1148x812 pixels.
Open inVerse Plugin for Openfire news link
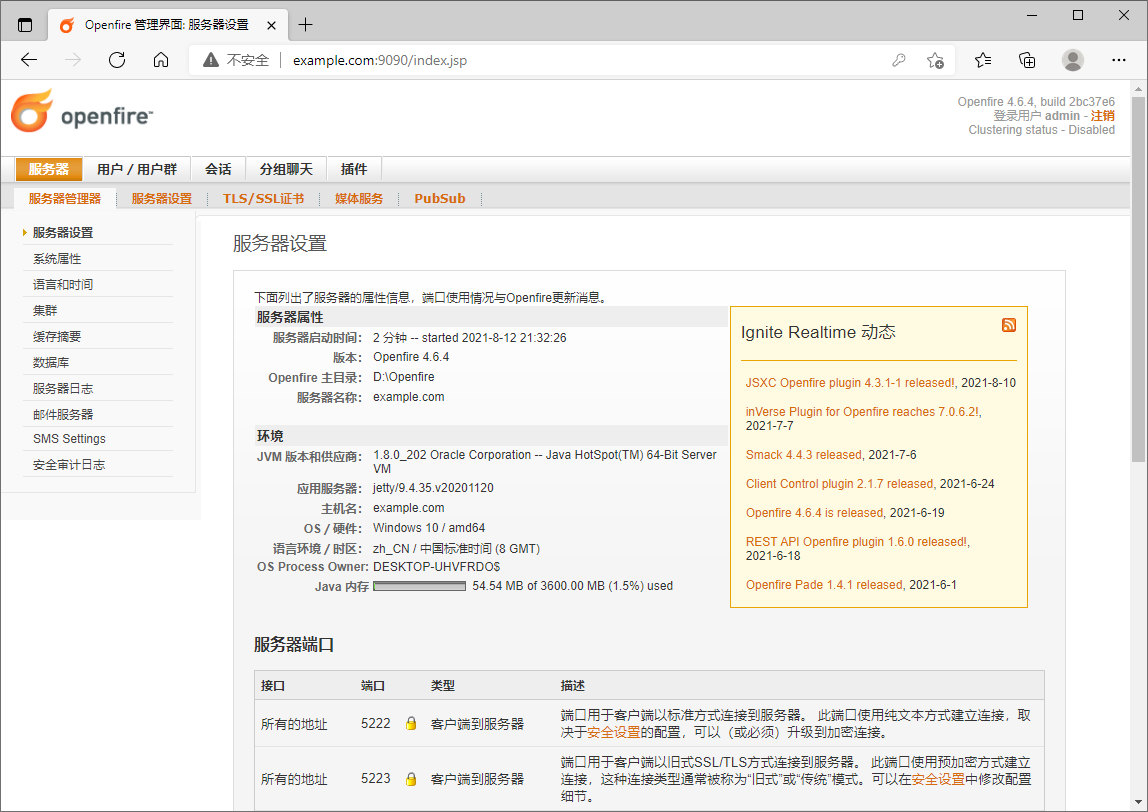pyautogui.click(x=862, y=411)
